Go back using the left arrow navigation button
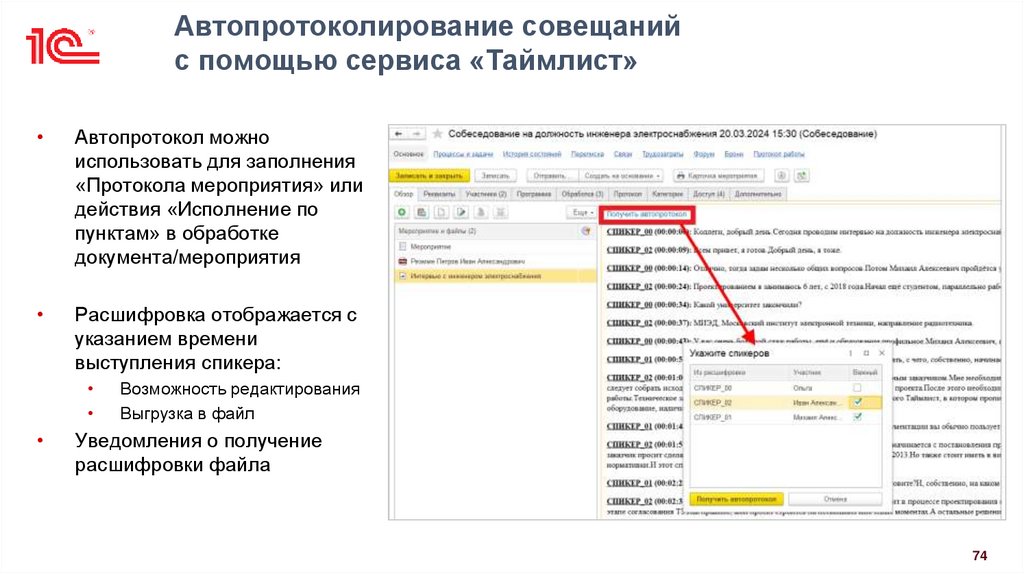The image size is (1024, 574). pos(398,134)
